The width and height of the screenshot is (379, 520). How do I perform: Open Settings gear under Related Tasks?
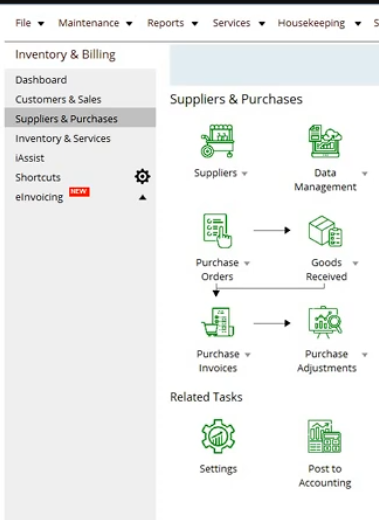tap(218, 436)
